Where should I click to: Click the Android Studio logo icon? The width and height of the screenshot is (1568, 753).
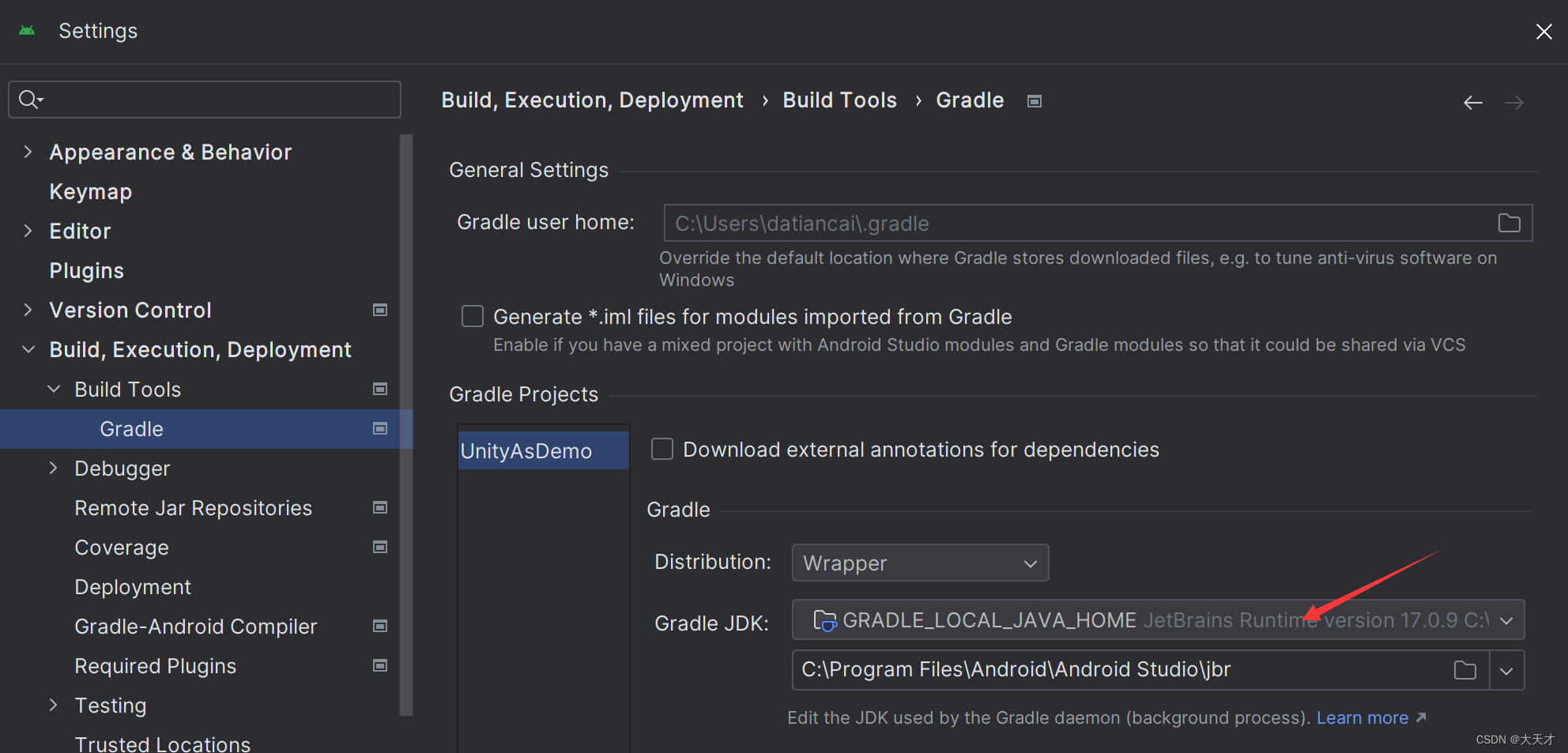(27, 31)
